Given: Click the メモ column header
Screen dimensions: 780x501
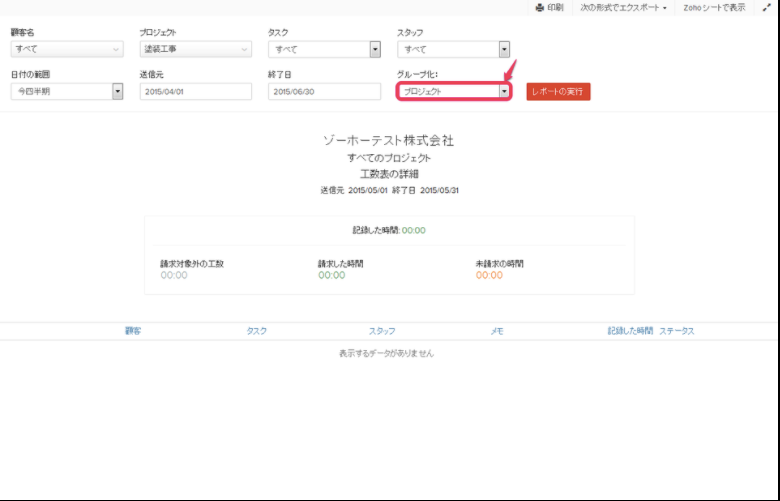Looking at the screenshot, I should pos(497,331).
